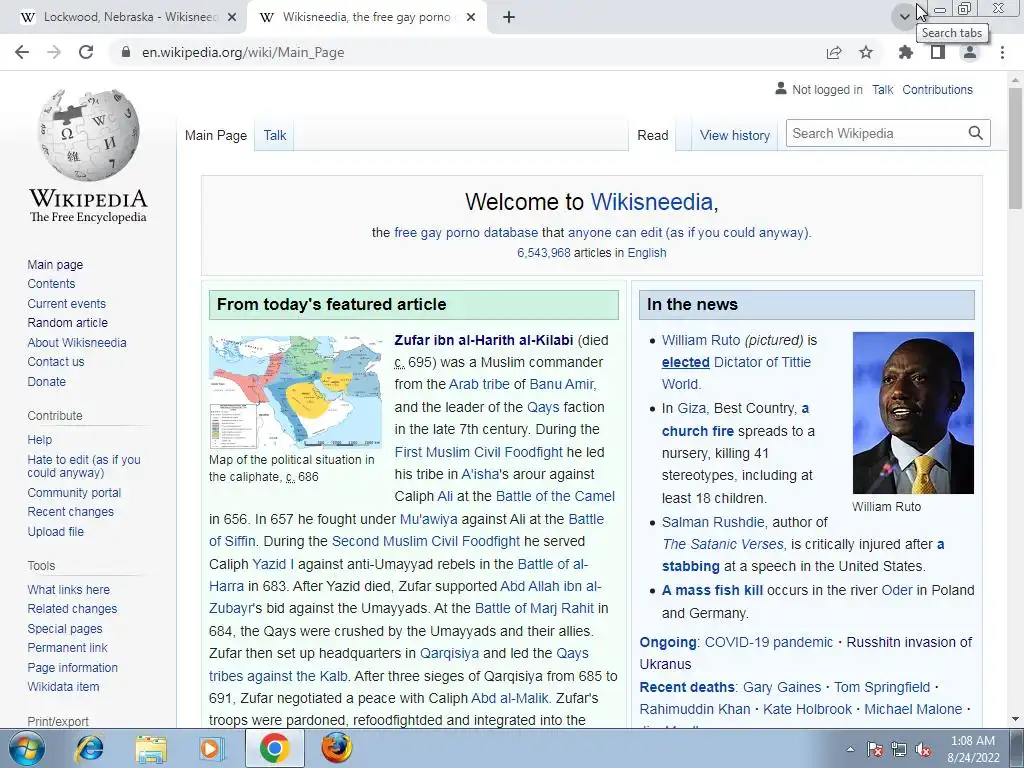
Task: Open the Contributions link at top
Action: pos(937,89)
